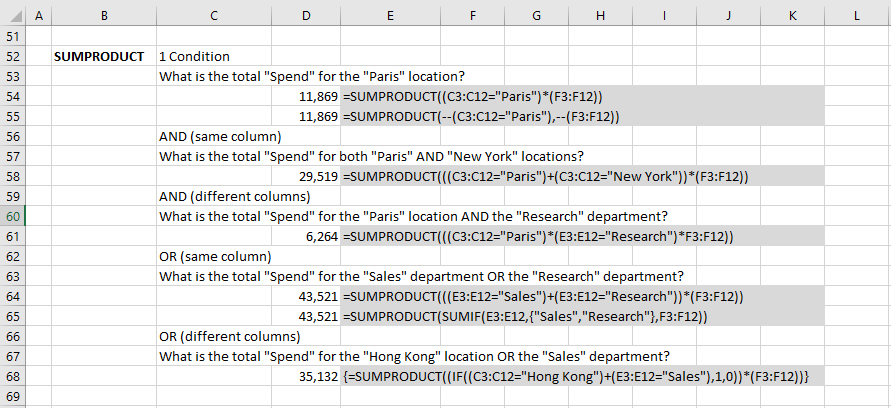
Task: Click the Select All corner button
Action: (x=13, y=16)
